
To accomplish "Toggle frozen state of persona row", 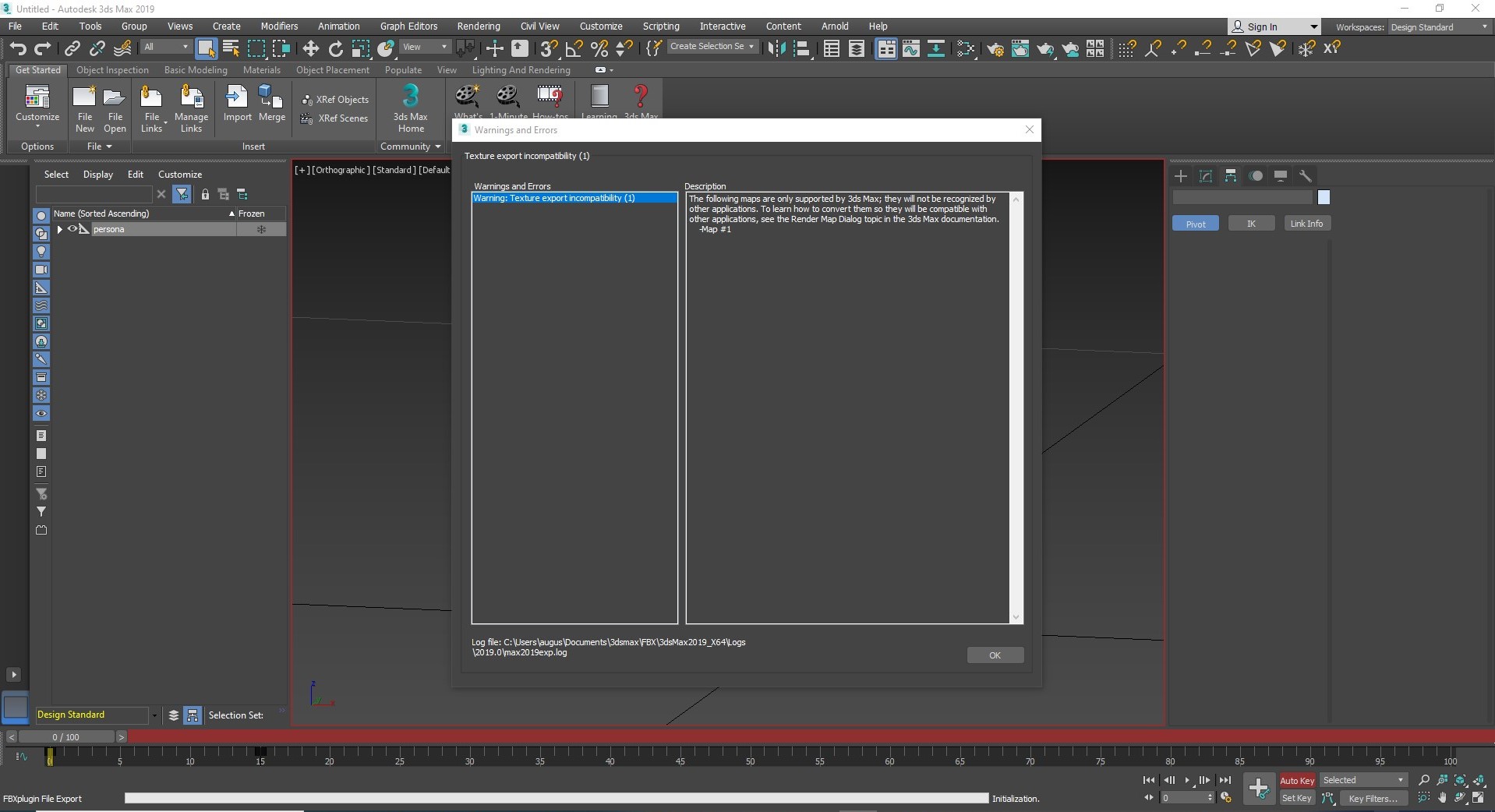I will 261,229.
